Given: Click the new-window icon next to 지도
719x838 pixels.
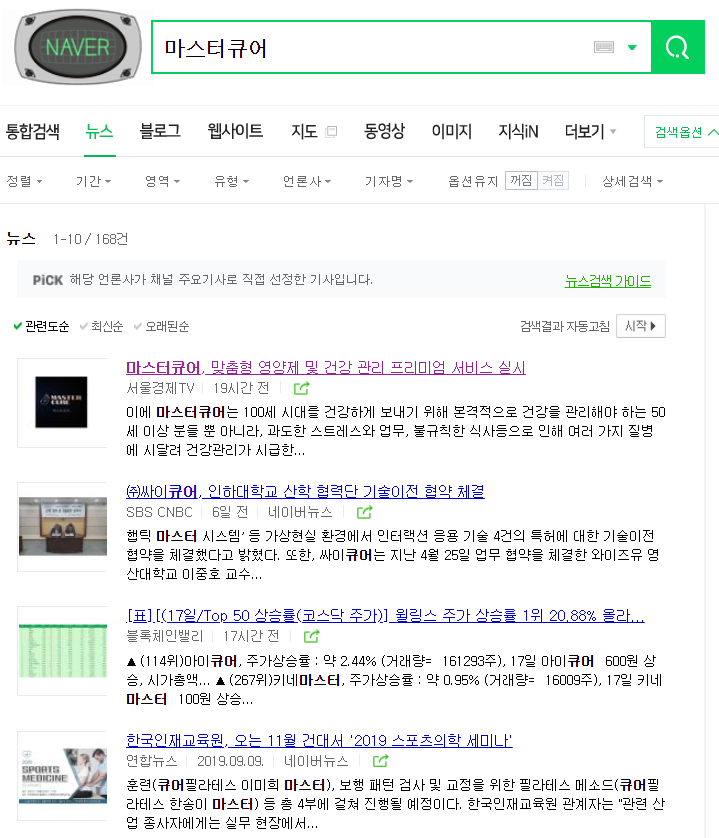Looking at the screenshot, I should 331,131.
